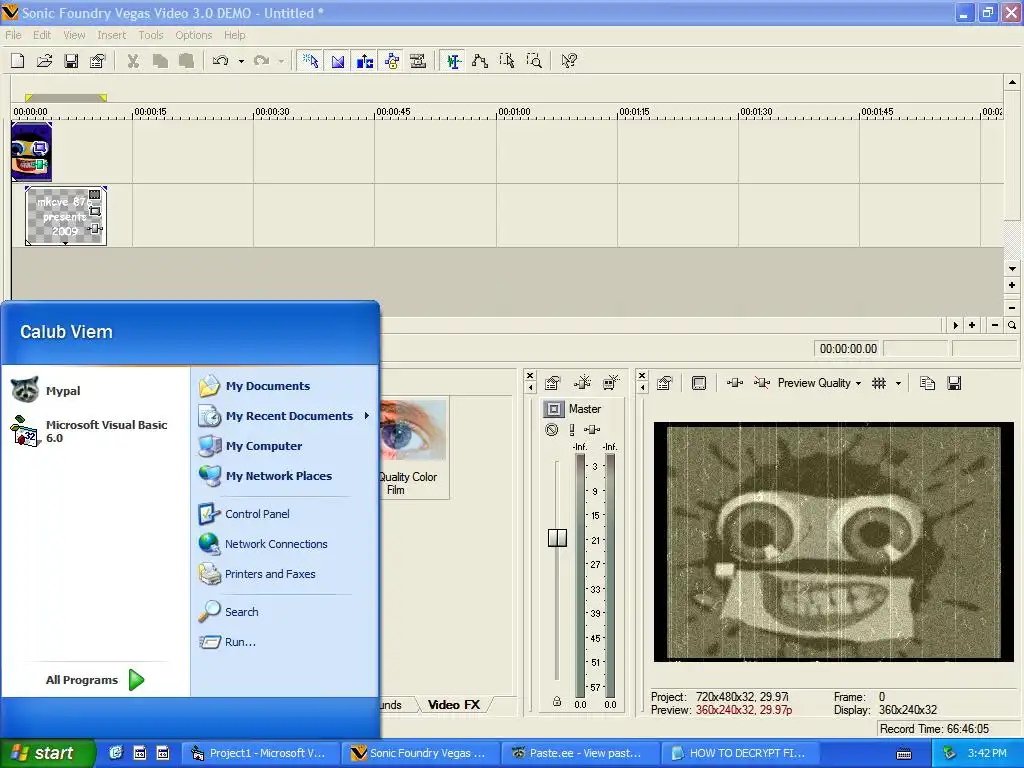Open Video Output FX in preview toolbar
The height and width of the screenshot is (768, 1024).
[735, 383]
